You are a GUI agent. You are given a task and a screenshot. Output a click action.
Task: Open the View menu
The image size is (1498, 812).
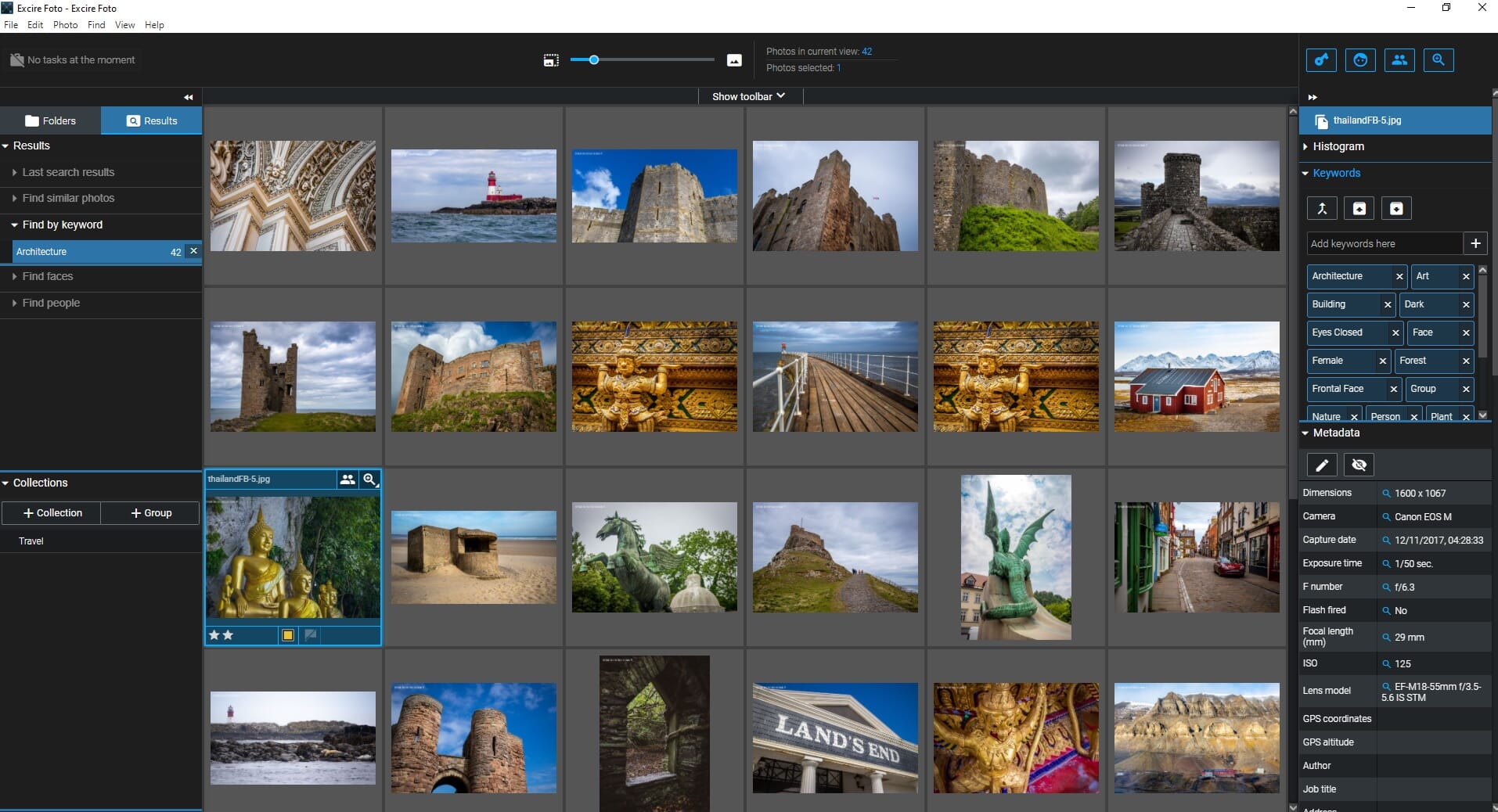[124, 25]
